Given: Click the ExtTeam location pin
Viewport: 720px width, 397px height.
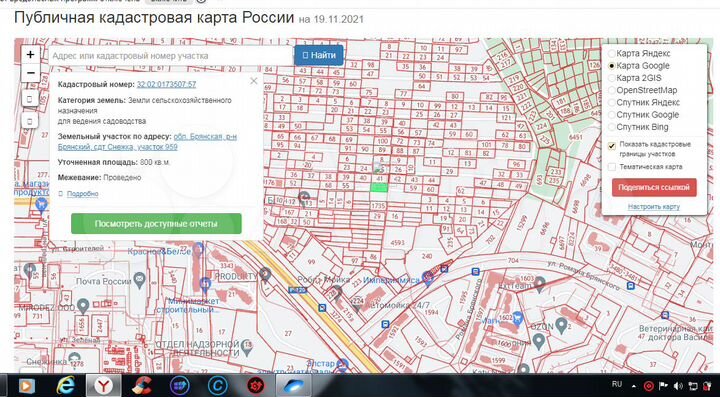Looking at the screenshot, I should coord(540,283).
